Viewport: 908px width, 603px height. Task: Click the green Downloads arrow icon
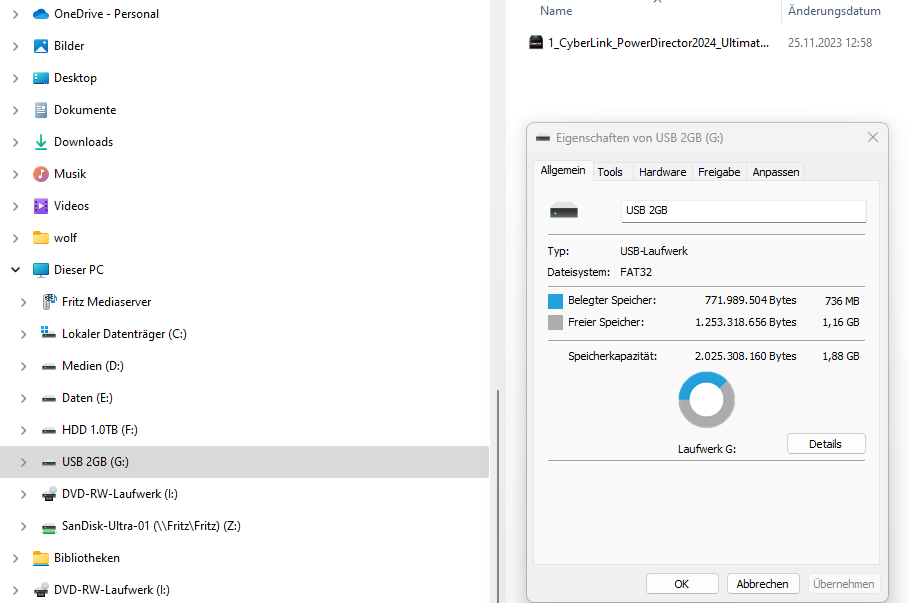pos(41,142)
